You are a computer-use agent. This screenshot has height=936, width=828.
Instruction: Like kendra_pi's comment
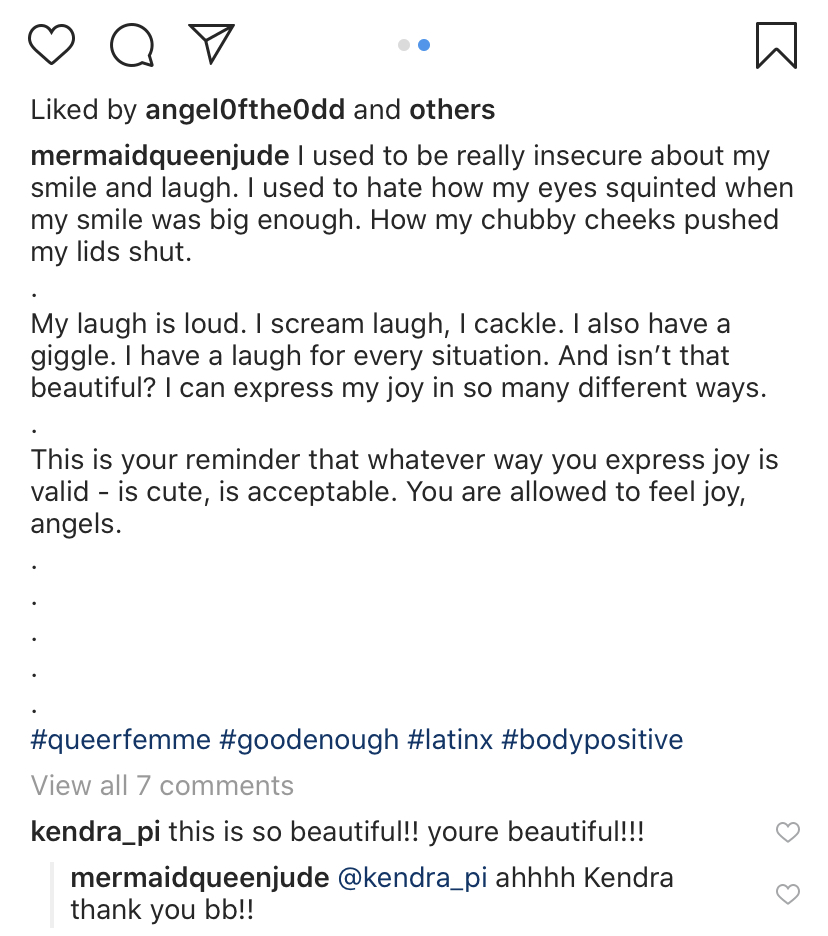coord(788,832)
